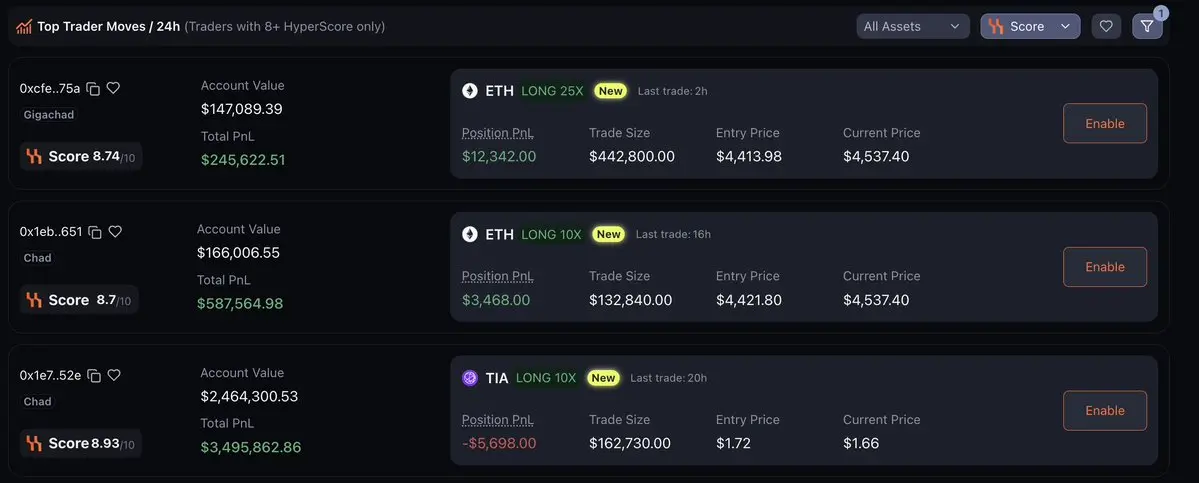The height and width of the screenshot is (483, 1199).
Task: Copy address 0x1e7..52e with copy icon
Action: point(94,375)
